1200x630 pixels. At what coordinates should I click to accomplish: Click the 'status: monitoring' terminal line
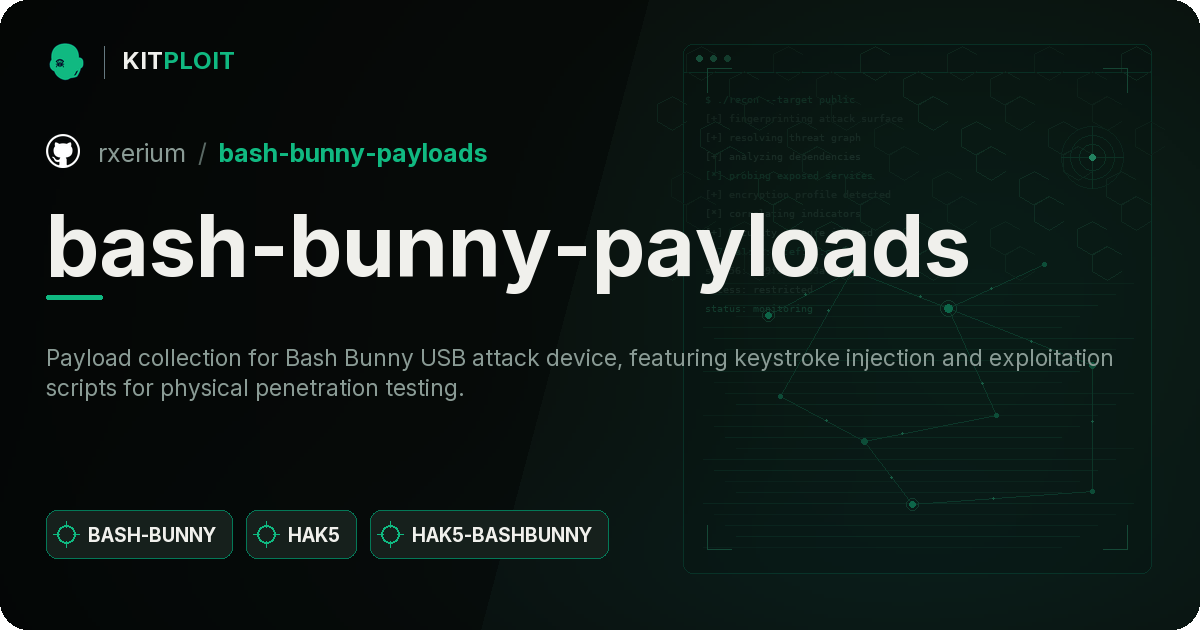[759, 309]
